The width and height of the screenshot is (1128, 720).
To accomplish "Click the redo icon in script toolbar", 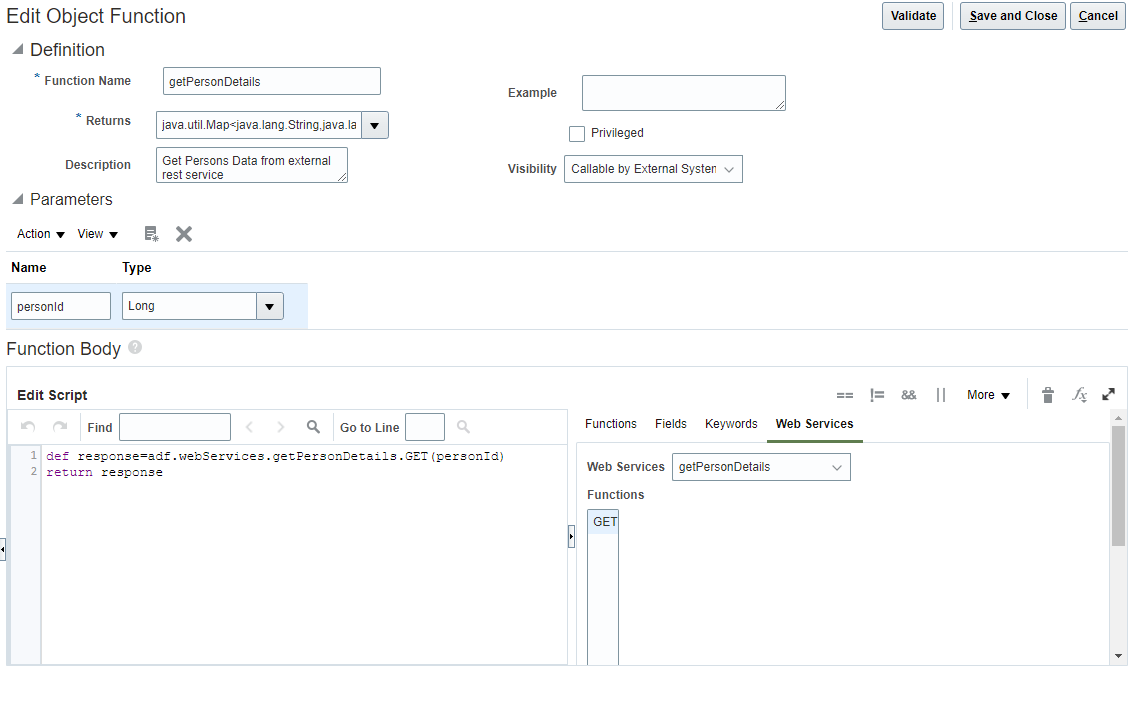I will tap(60, 427).
